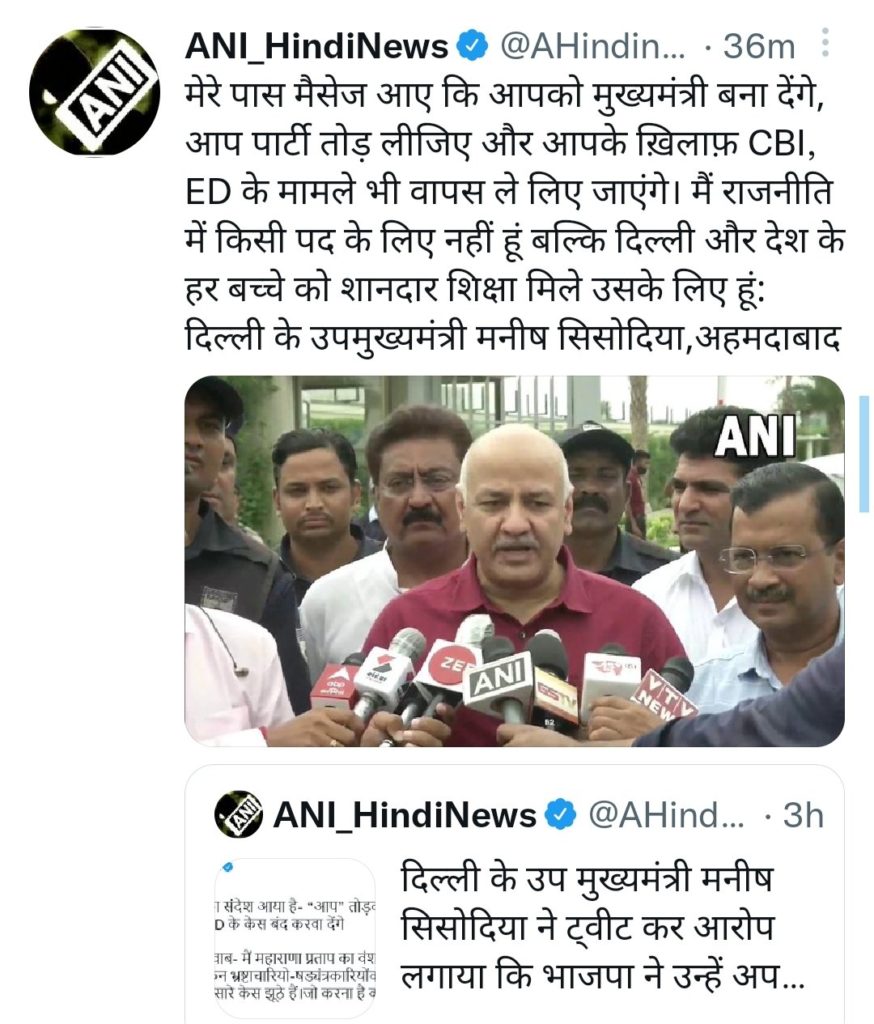Tap the ANI watermark on the photo
The height and width of the screenshot is (1024, 874).
[x=754, y=435]
